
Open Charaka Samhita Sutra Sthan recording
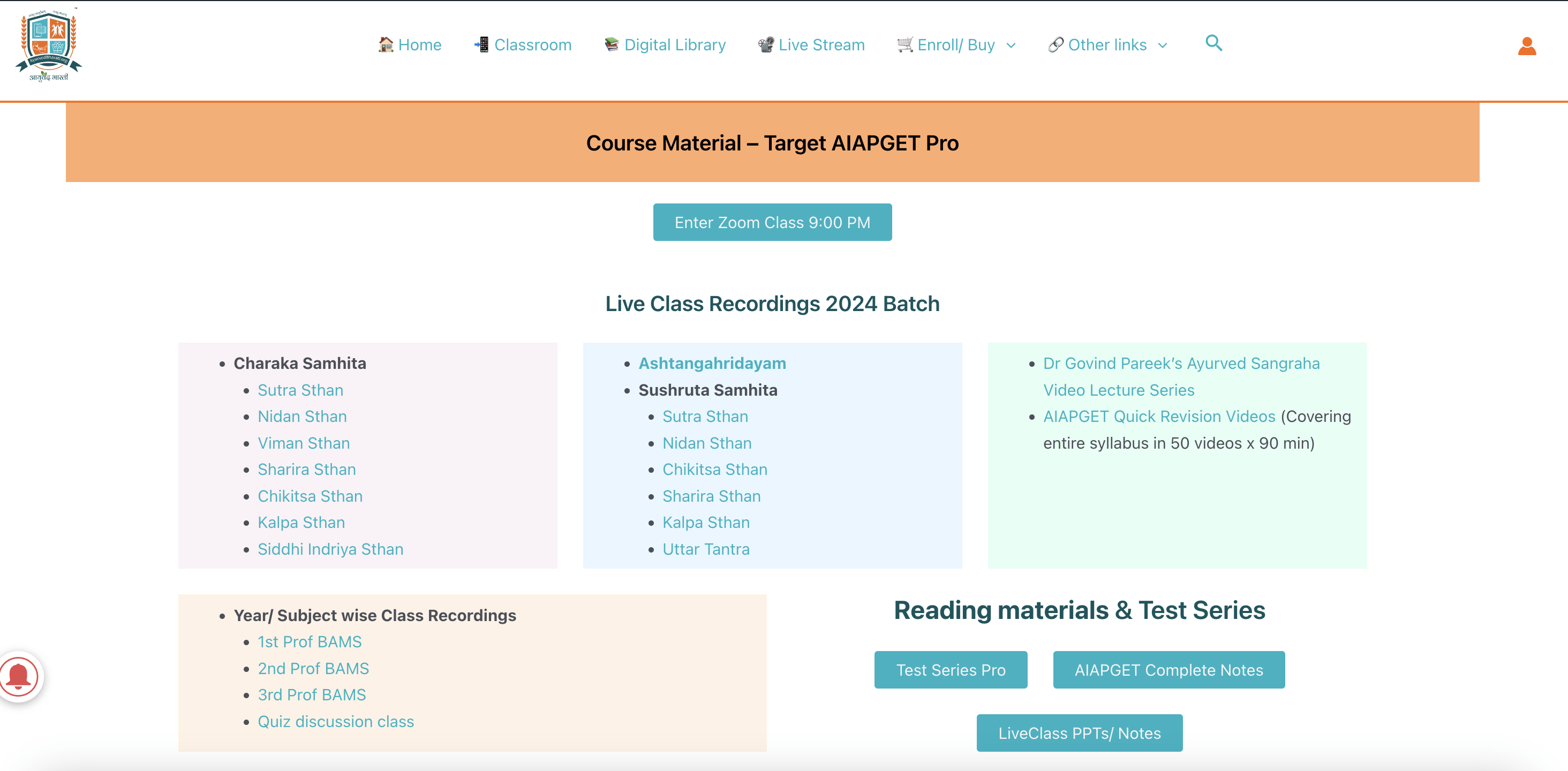coord(301,389)
